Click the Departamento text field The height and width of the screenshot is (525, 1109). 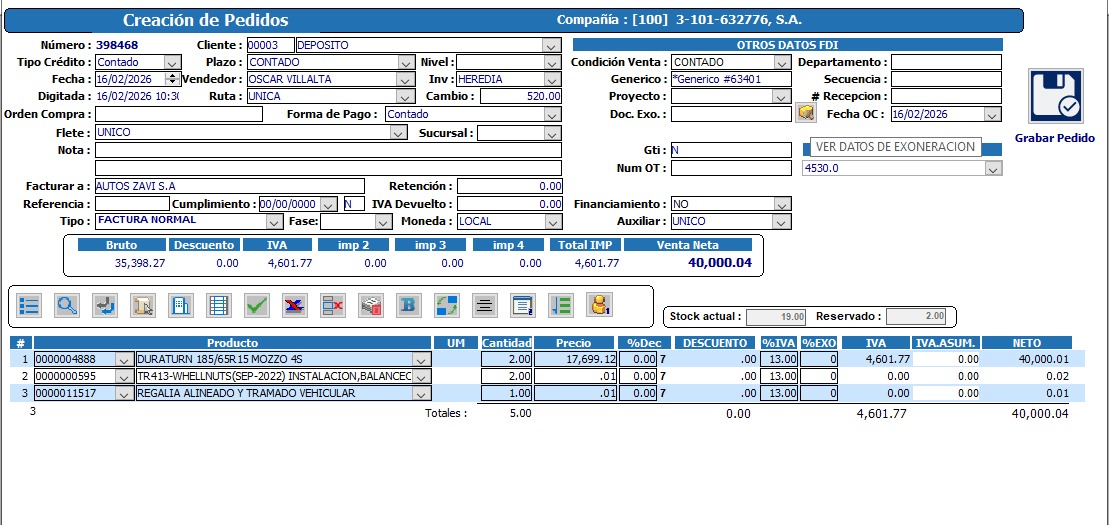[945, 62]
